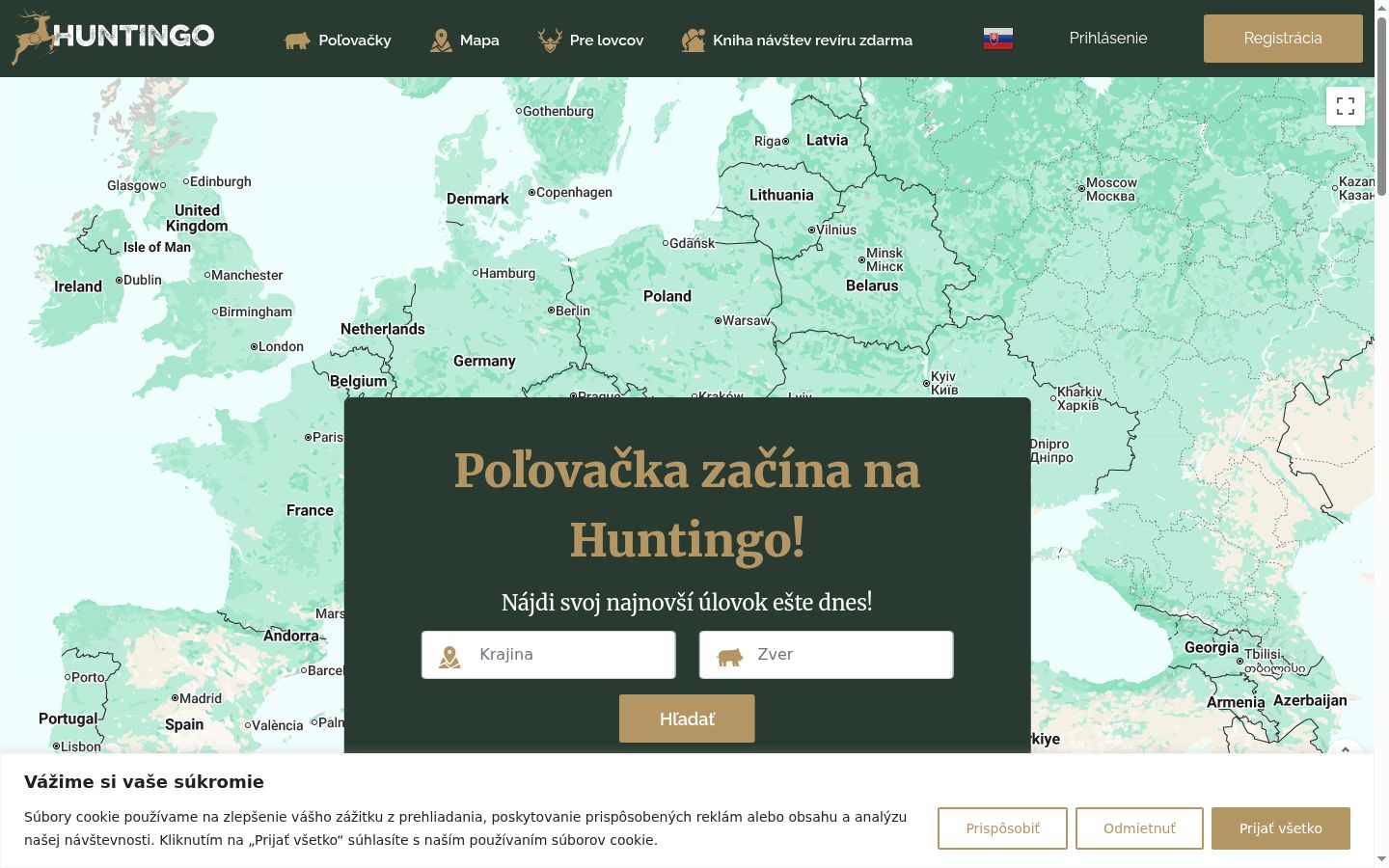This screenshot has height=868, width=1389.
Task: Click the "Ireland" label on the map
Action: coord(78,286)
